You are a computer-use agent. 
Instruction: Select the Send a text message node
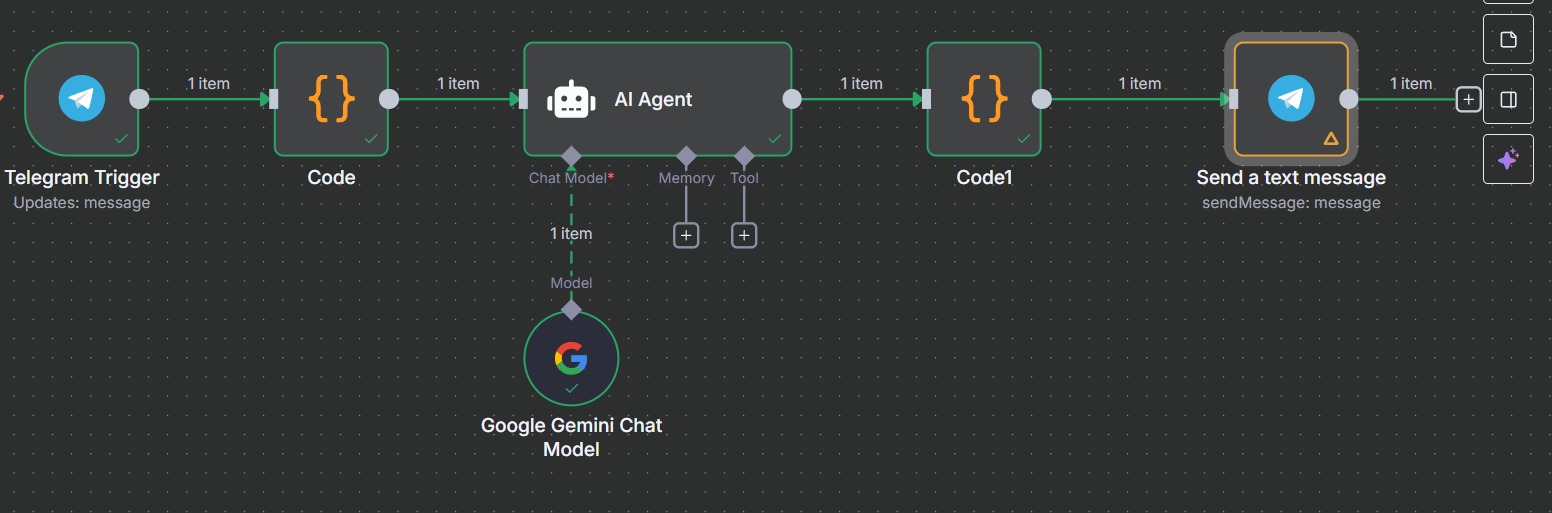pyautogui.click(x=1291, y=99)
